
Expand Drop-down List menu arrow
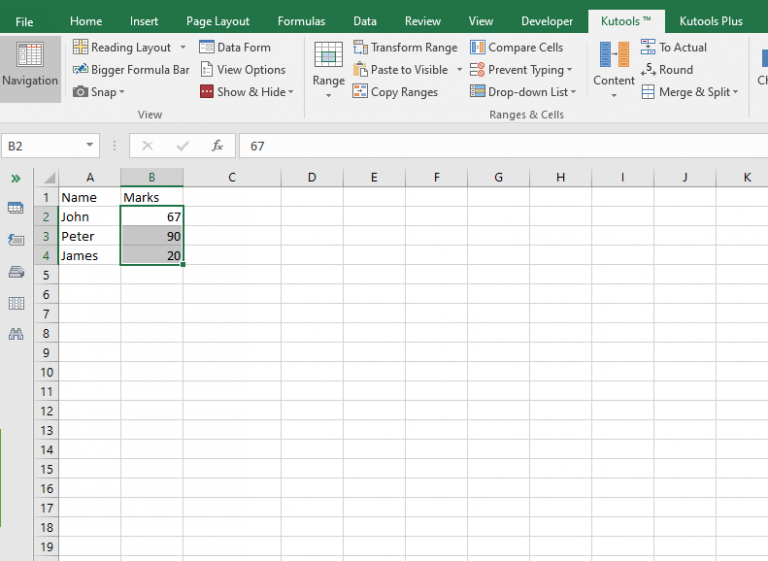click(573, 92)
